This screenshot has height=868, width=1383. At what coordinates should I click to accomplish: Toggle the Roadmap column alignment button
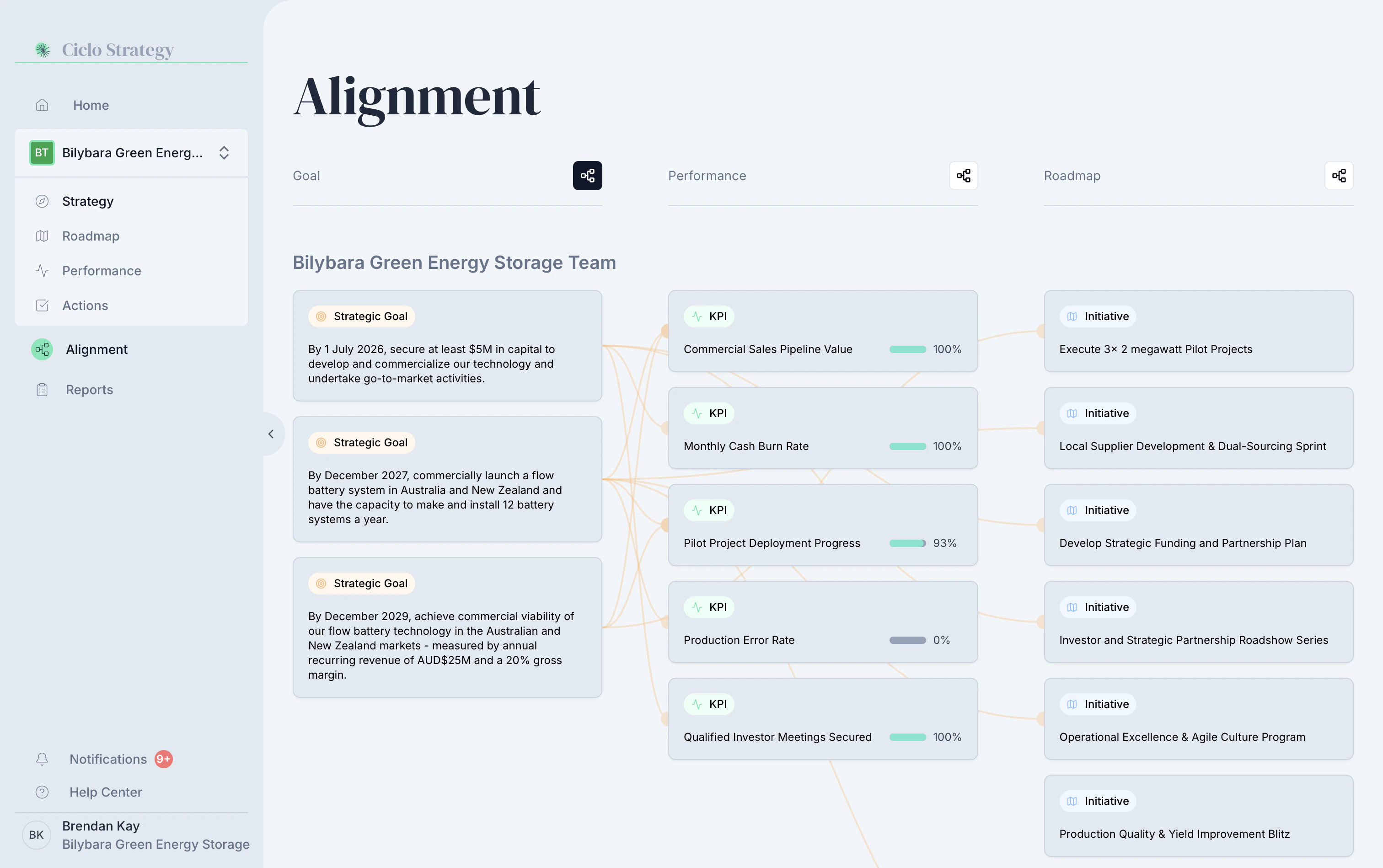tap(1339, 176)
